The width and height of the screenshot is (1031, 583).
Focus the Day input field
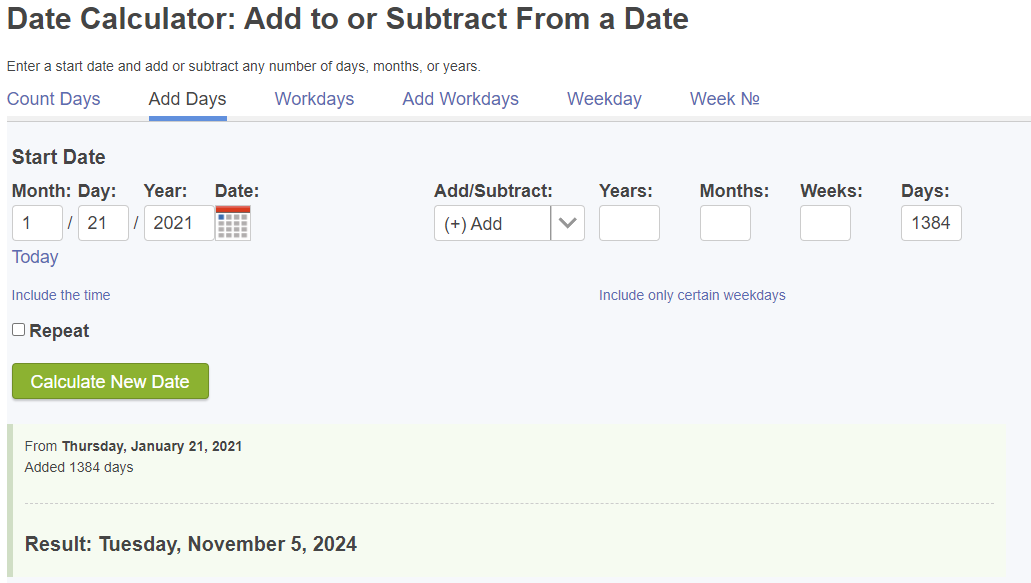[103, 223]
